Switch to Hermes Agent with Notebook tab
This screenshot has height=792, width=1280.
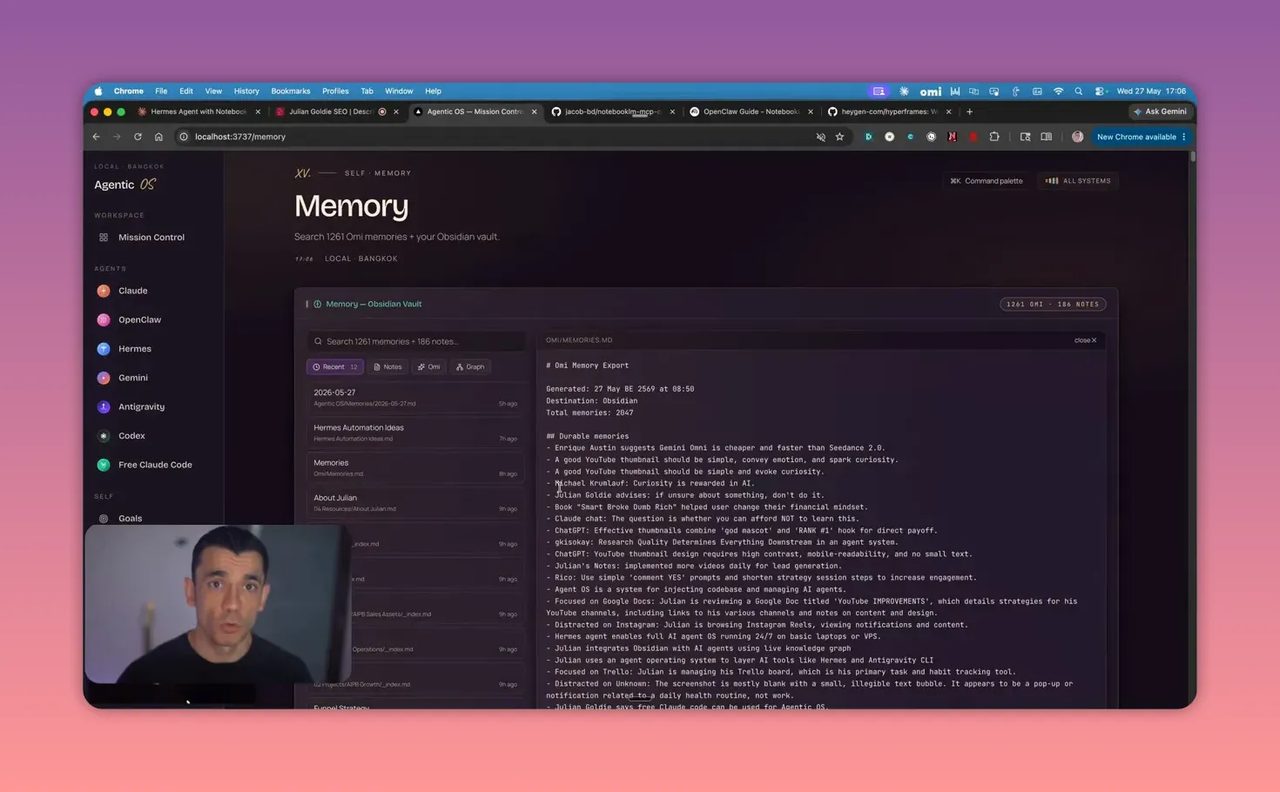pyautogui.click(x=198, y=112)
